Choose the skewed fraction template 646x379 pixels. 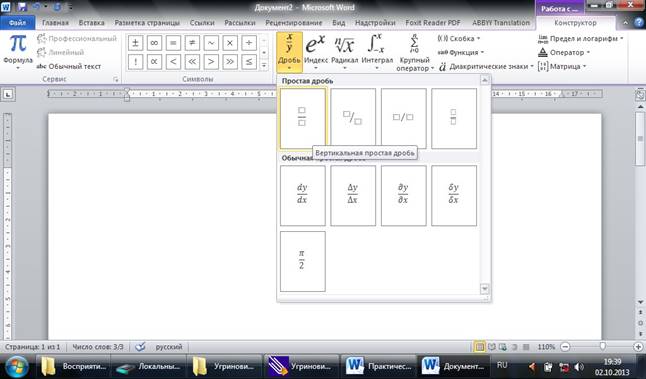353,118
